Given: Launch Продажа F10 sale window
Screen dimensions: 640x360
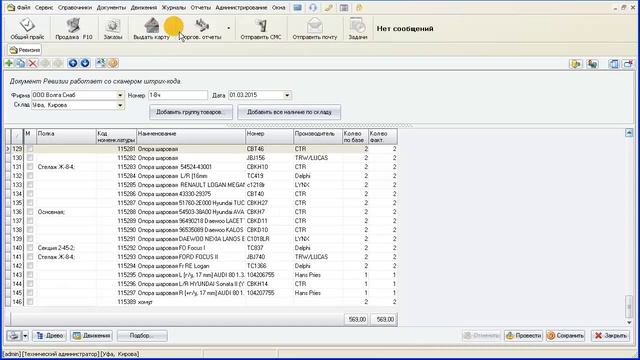Looking at the screenshot, I should point(73,29).
